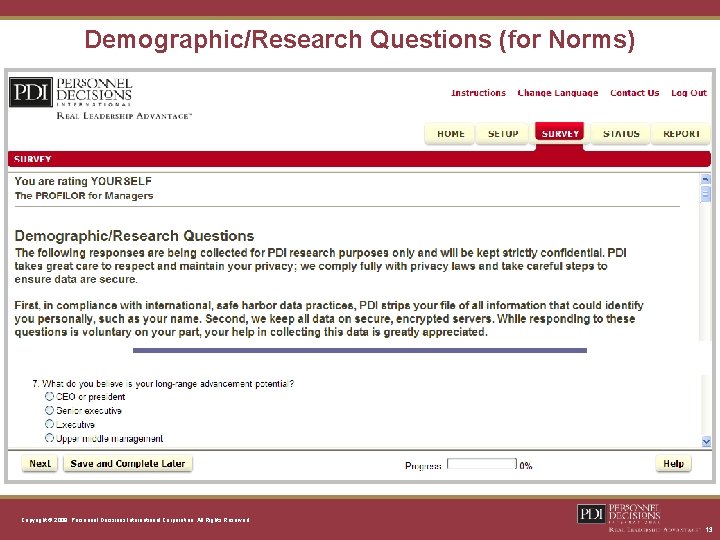This screenshot has width=720, height=540.
Task: Switch to the HOME tab
Action: 450,134
